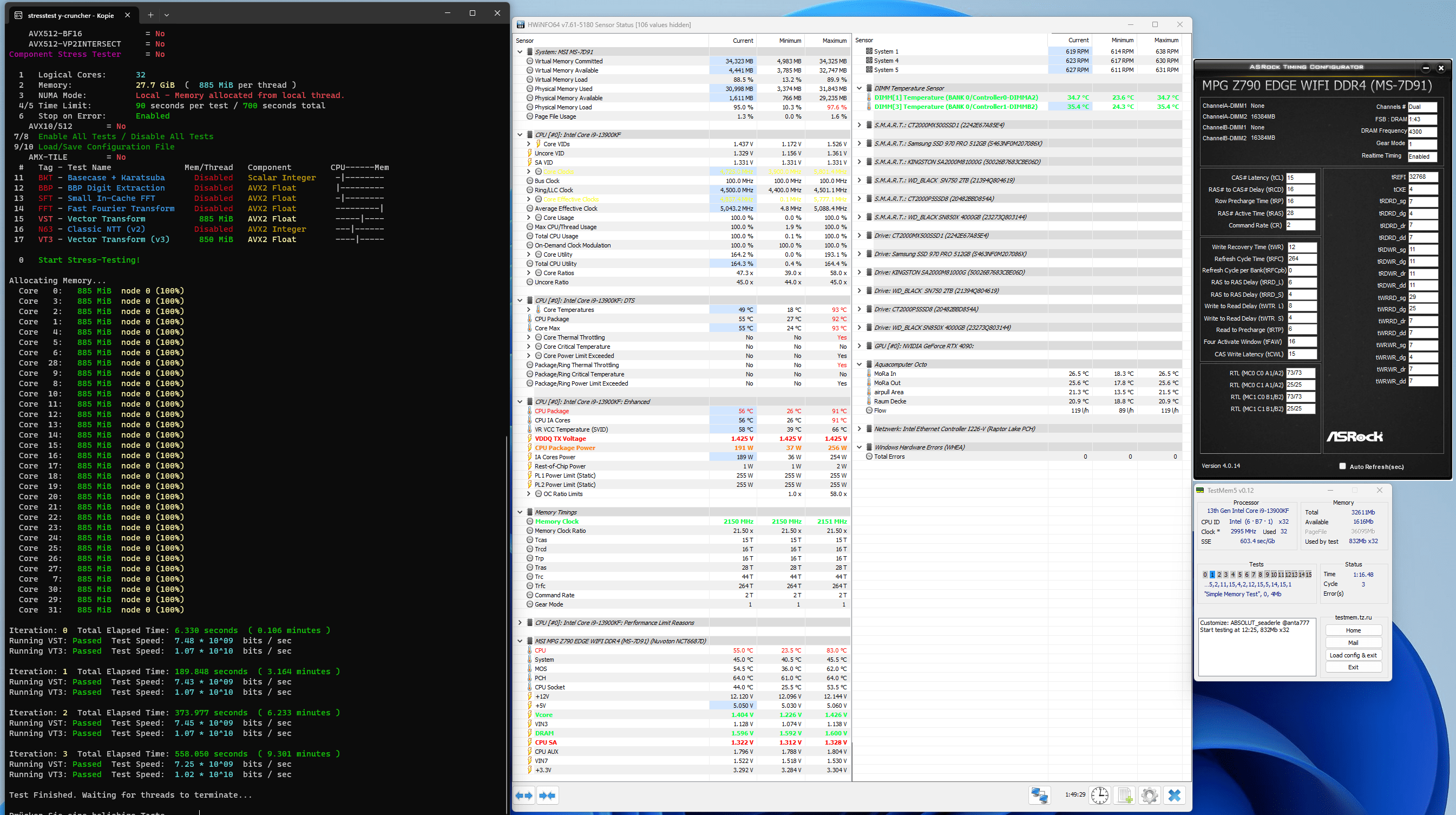Select highlighted test 1 box in TestMem5
Image resolution: width=1456 pixels, height=815 pixels.
tap(1212, 575)
